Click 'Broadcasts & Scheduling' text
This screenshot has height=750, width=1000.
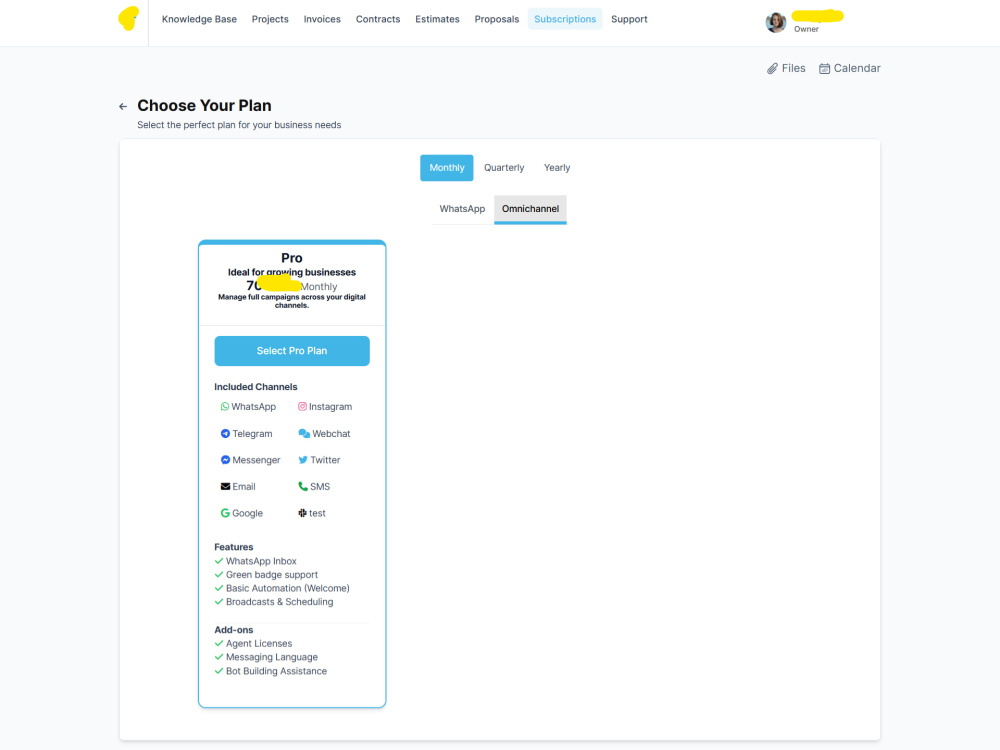(279, 601)
